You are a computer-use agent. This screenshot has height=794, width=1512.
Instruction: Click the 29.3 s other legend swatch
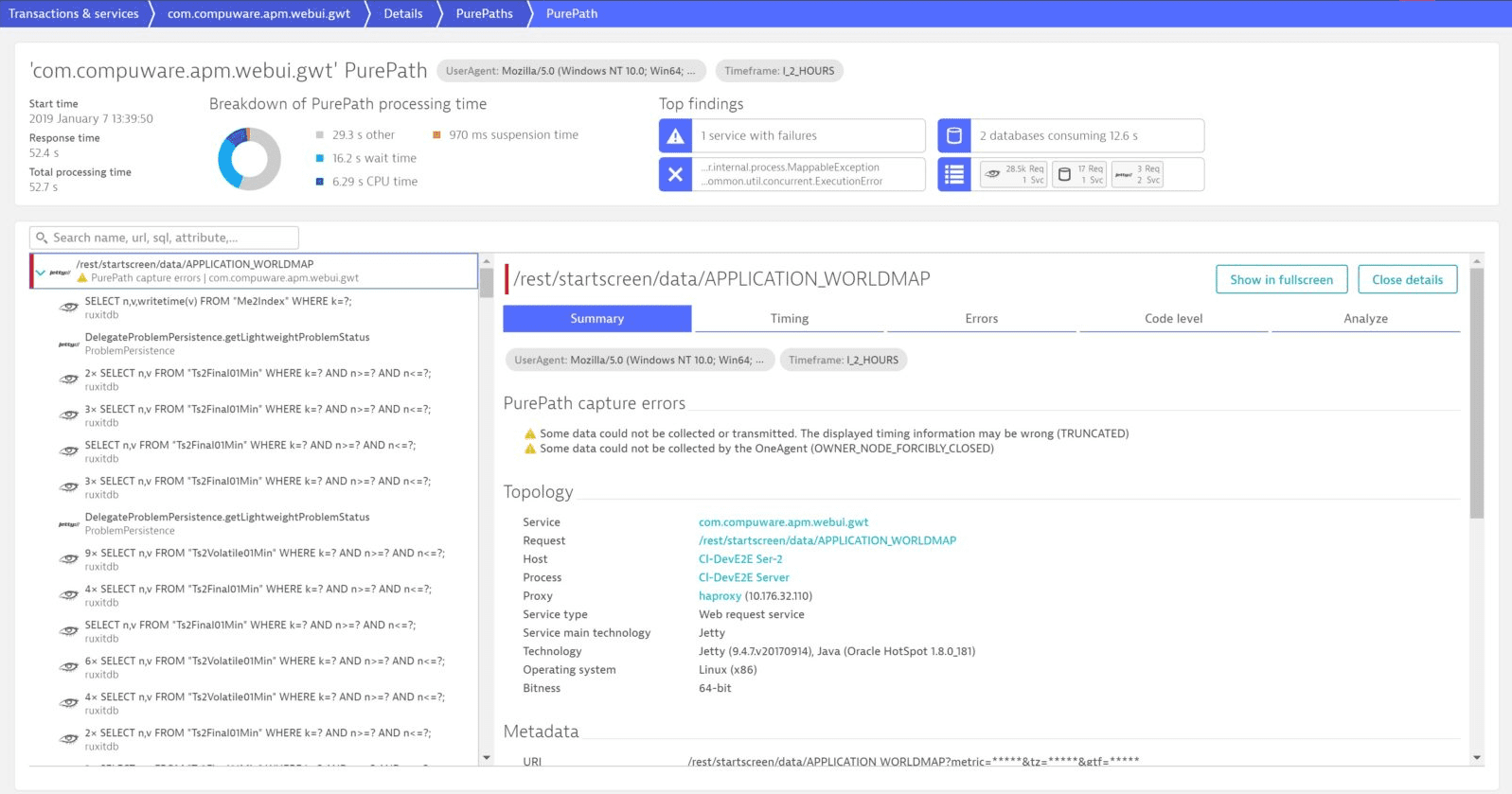[x=320, y=135]
